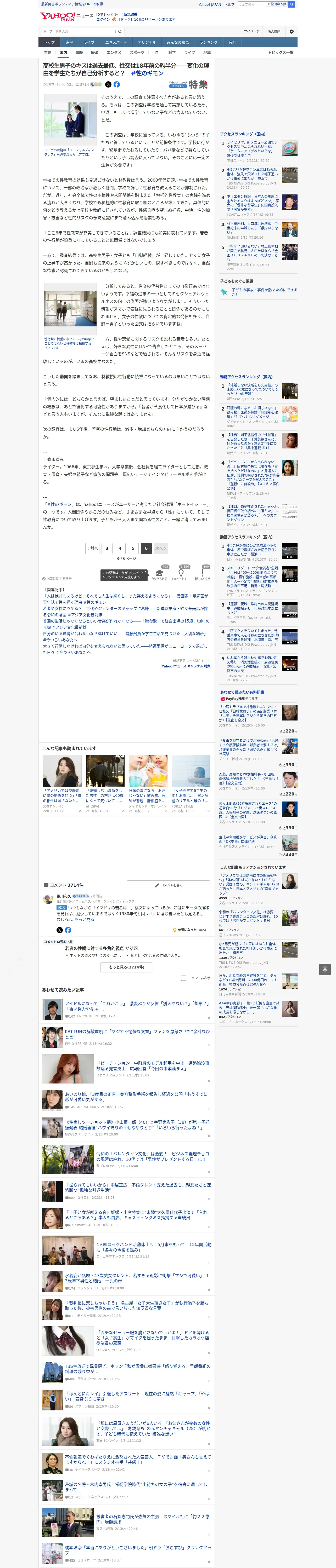This screenshot has width=336, height=1568.
Task: Toggle コメント非表示 checkbox
Action: pyautogui.click(x=183, y=978)
